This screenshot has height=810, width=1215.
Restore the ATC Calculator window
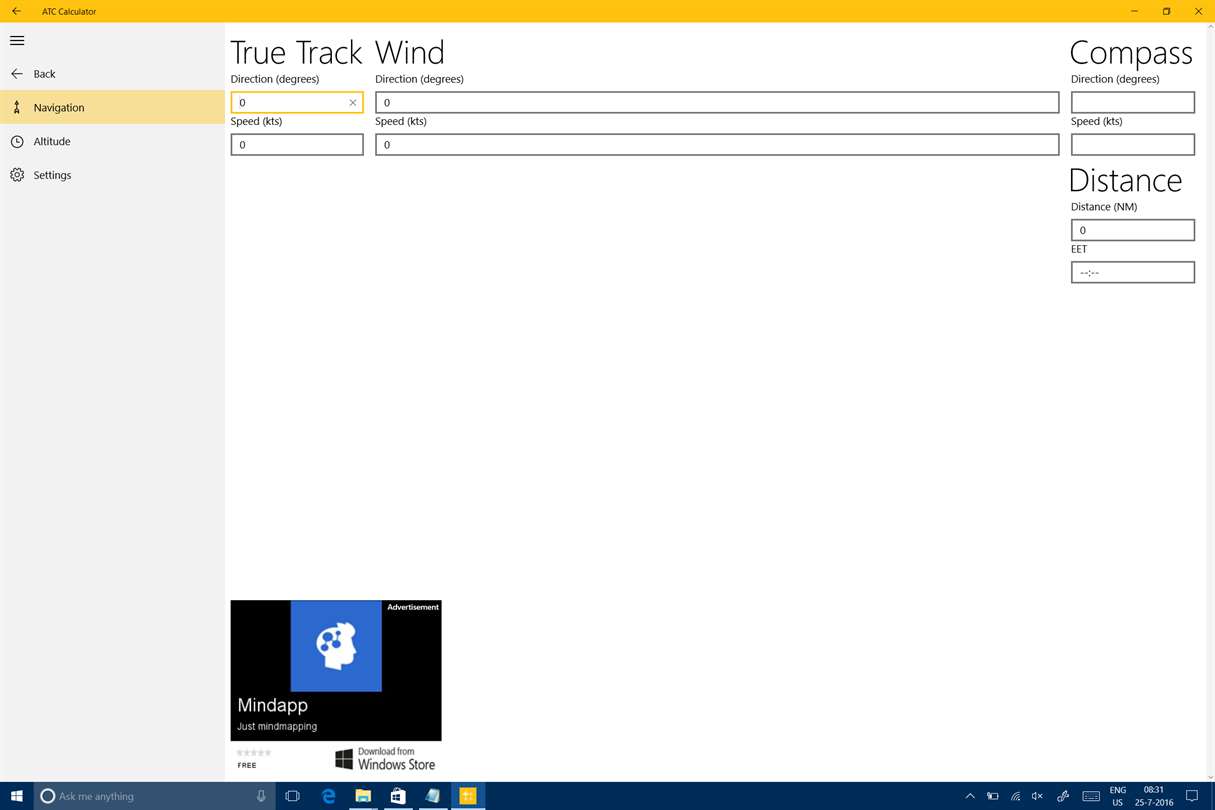pos(1166,11)
